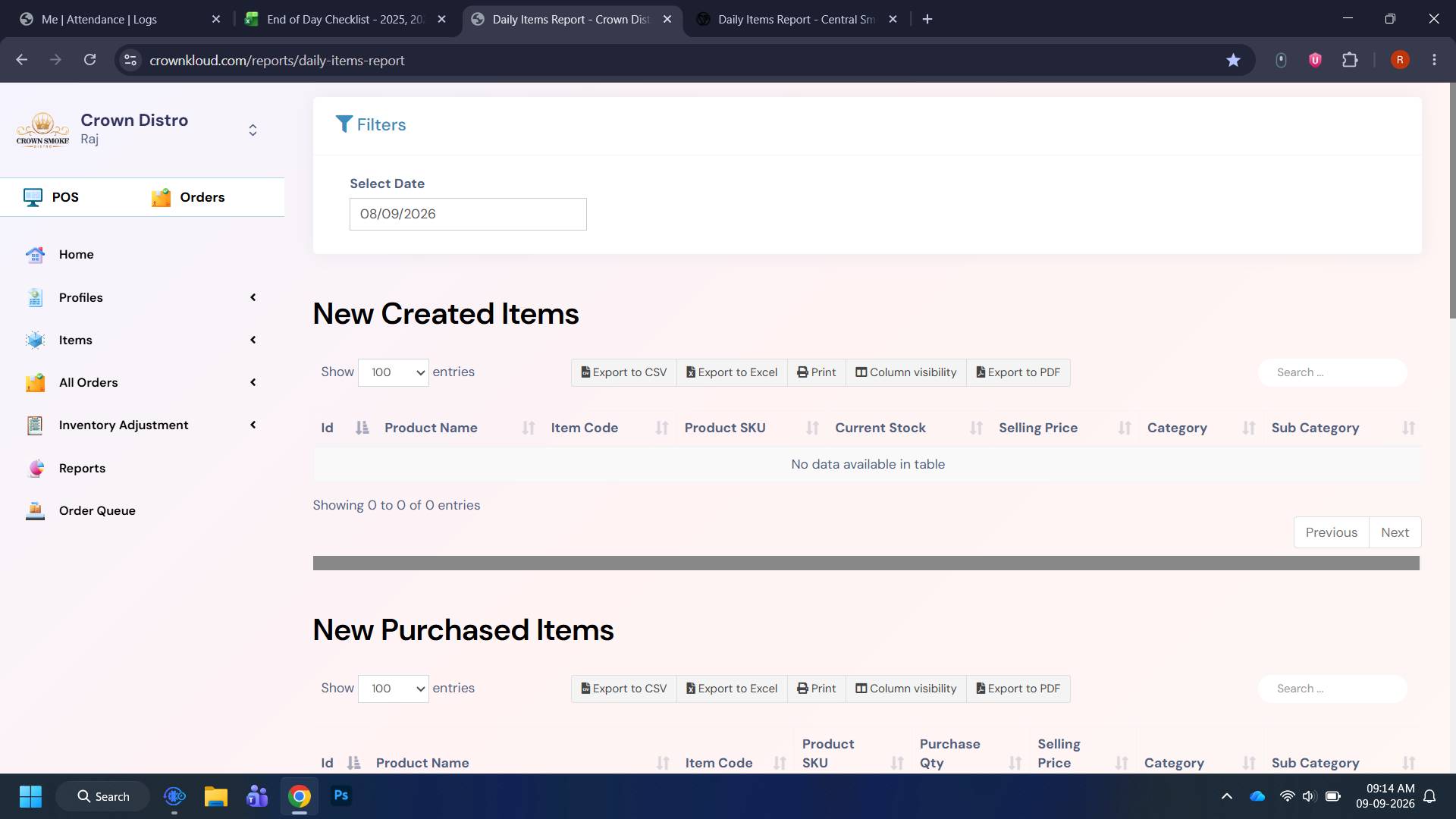
Task: Export New Created Items to CSV
Action: 624,372
